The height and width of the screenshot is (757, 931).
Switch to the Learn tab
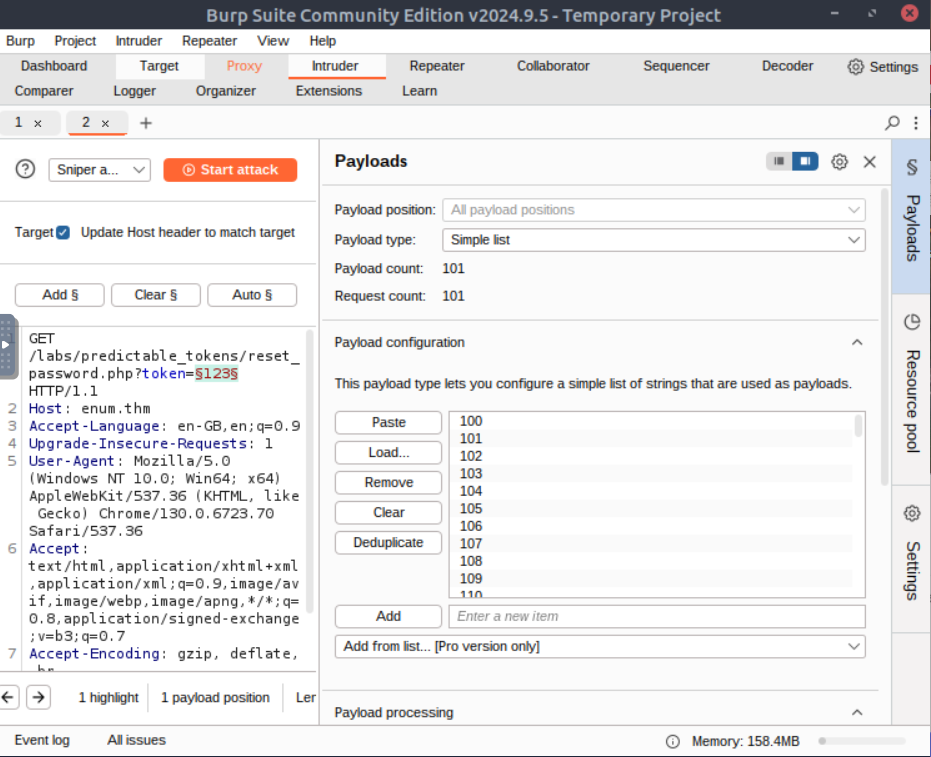[x=419, y=91]
